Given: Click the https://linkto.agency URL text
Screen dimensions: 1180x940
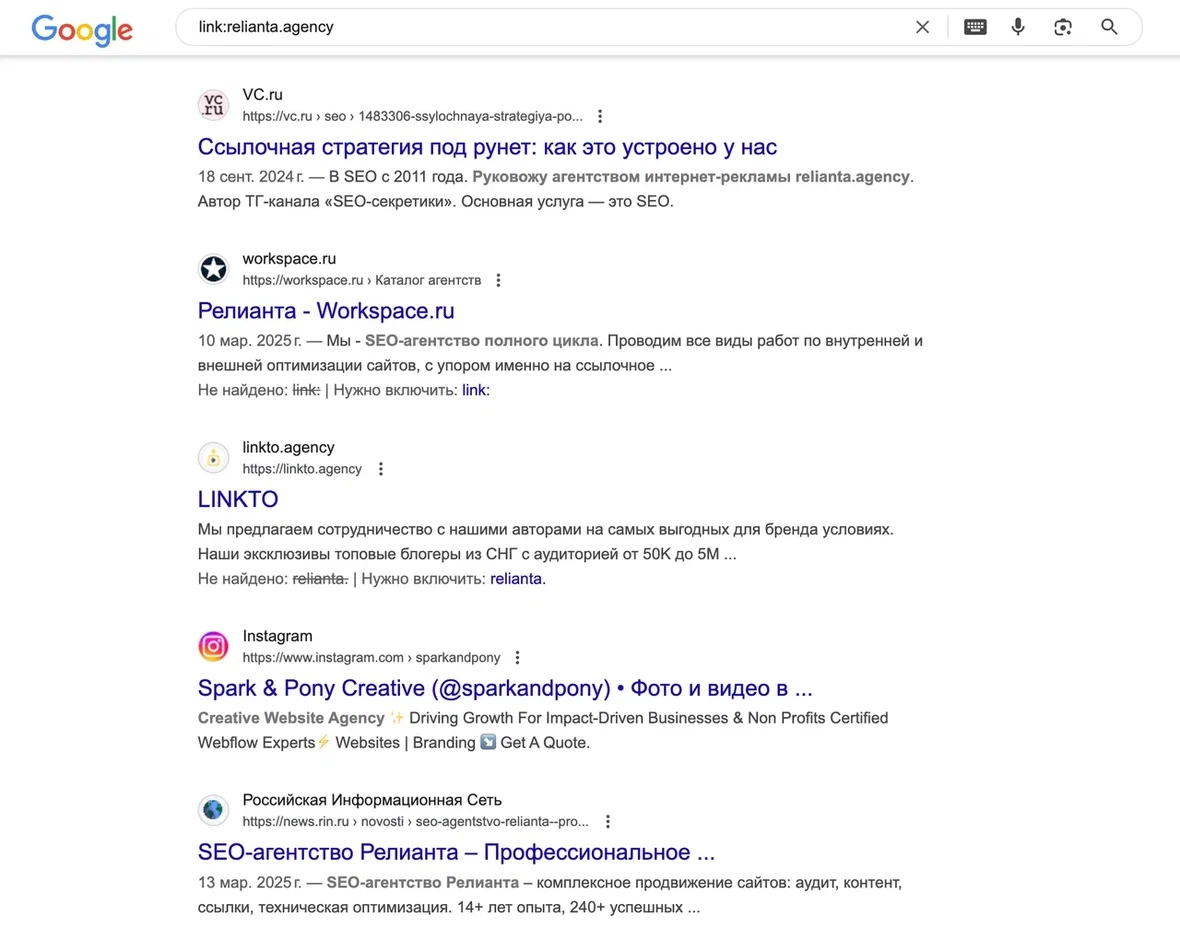Looking at the screenshot, I should (302, 469).
